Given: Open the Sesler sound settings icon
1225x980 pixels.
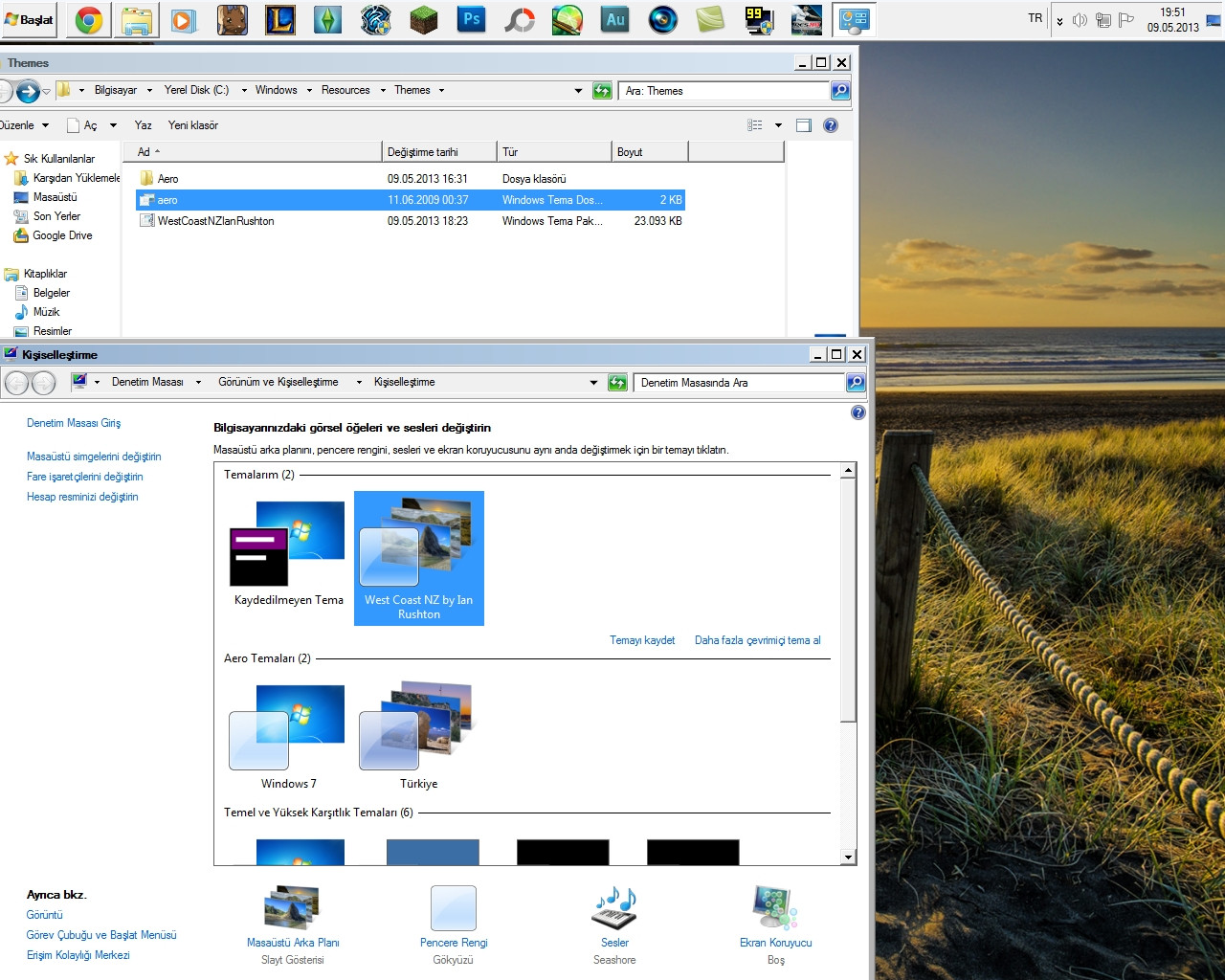Looking at the screenshot, I should point(613,908).
